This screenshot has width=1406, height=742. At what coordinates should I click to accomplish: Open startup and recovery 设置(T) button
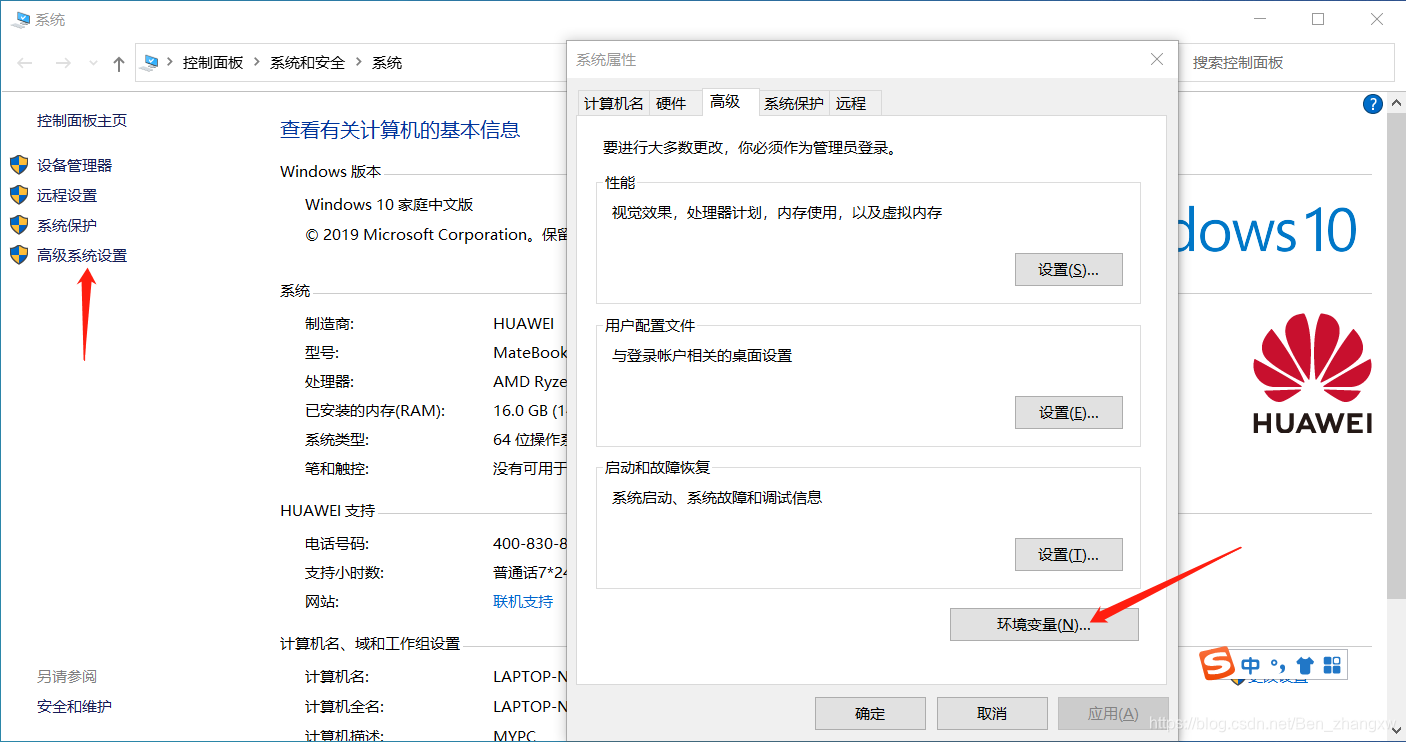(x=1068, y=555)
